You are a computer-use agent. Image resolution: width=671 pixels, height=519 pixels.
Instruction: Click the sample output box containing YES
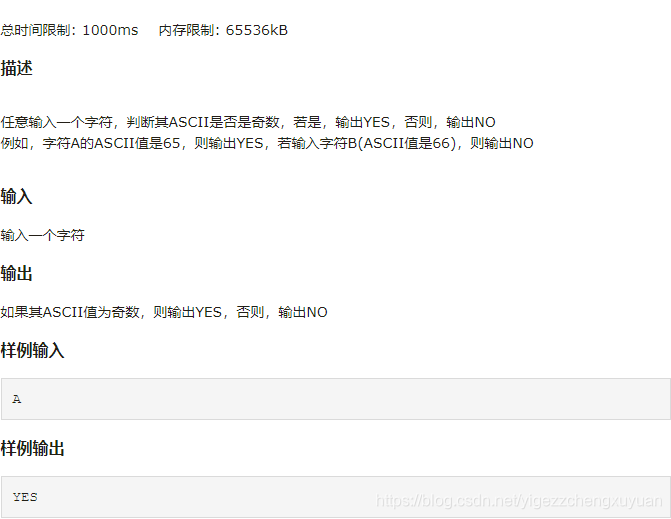[x=336, y=497]
